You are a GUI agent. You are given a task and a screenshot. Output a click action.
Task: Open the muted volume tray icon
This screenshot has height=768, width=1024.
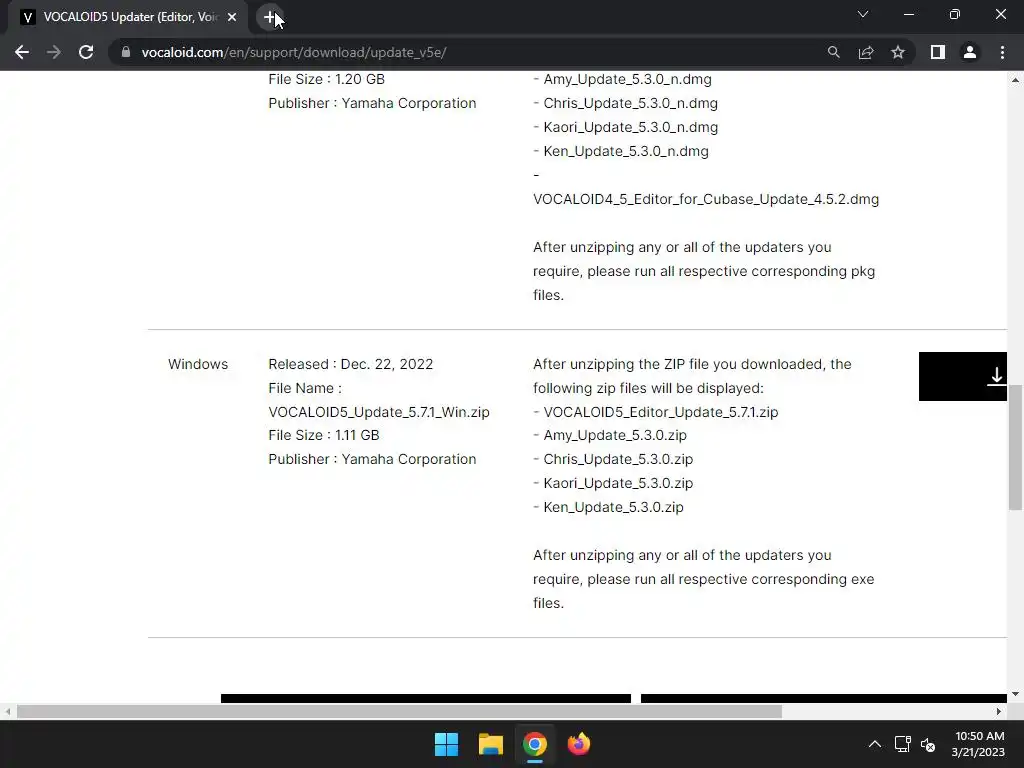(x=928, y=744)
